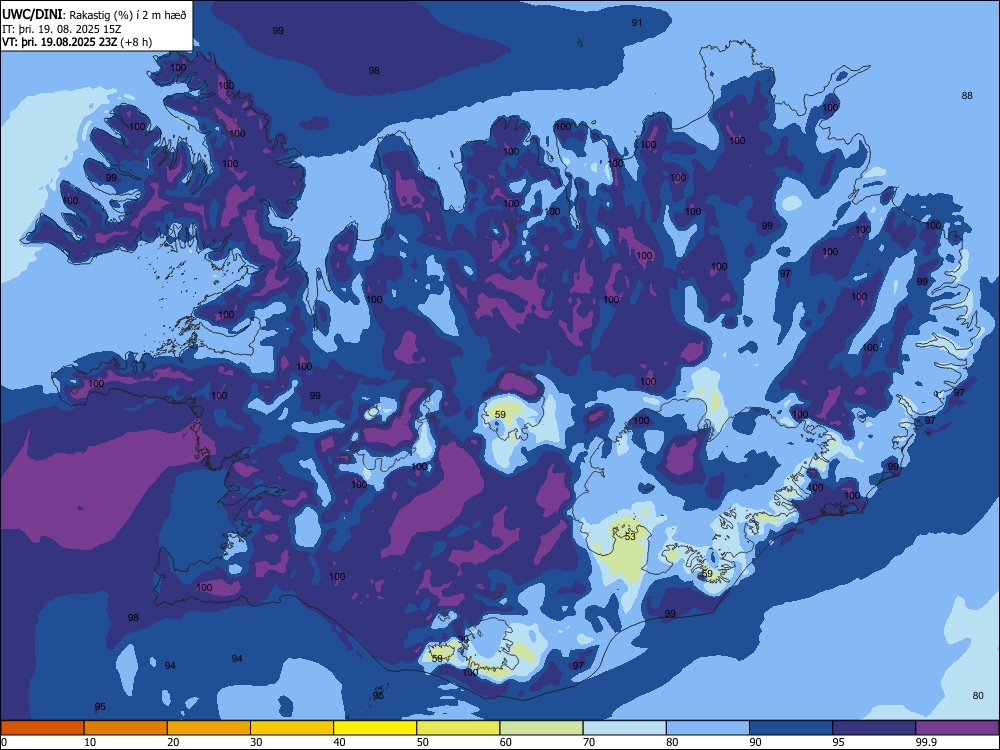The image size is (1000, 750).
Task: Select the '88' value at the eastern edge
Action: click(x=967, y=96)
